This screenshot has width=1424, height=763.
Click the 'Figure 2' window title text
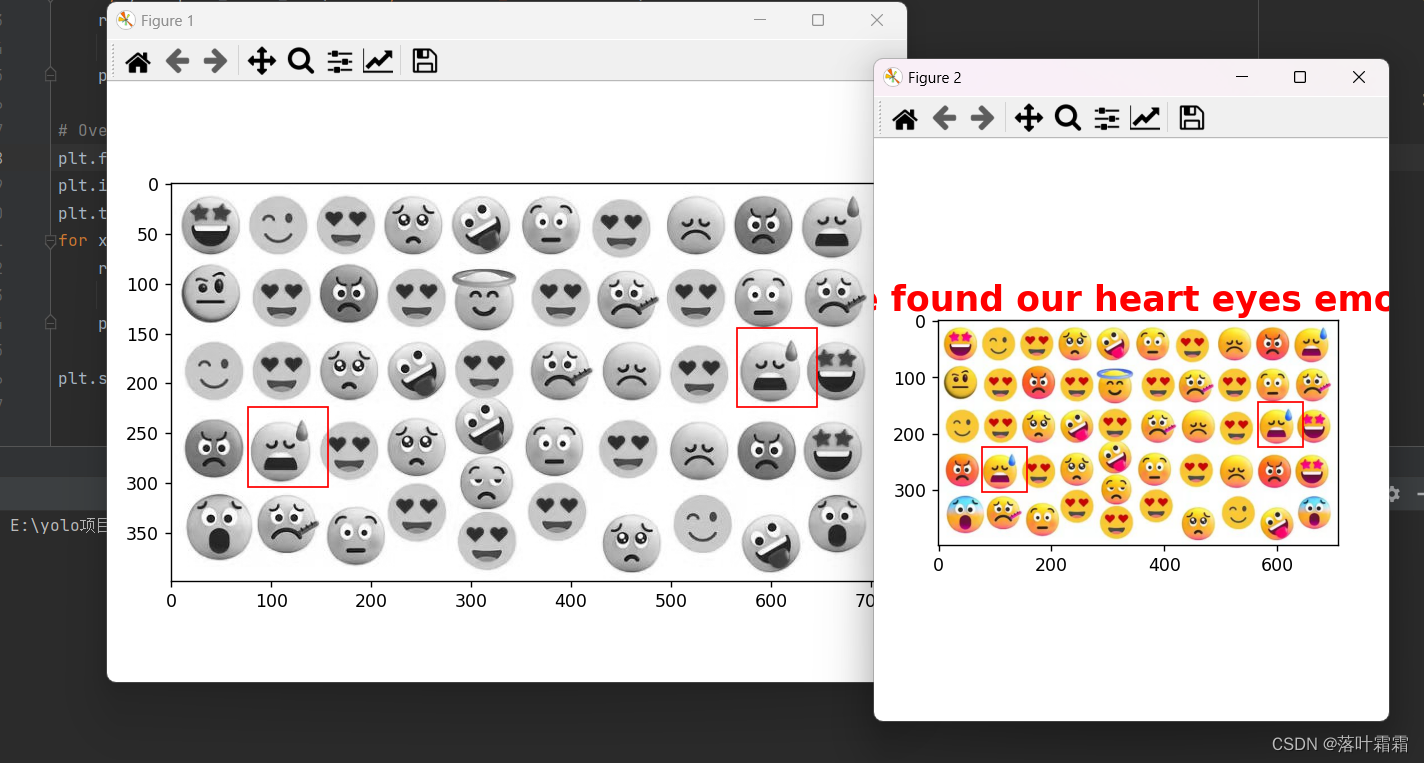pyautogui.click(x=935, y=77)
